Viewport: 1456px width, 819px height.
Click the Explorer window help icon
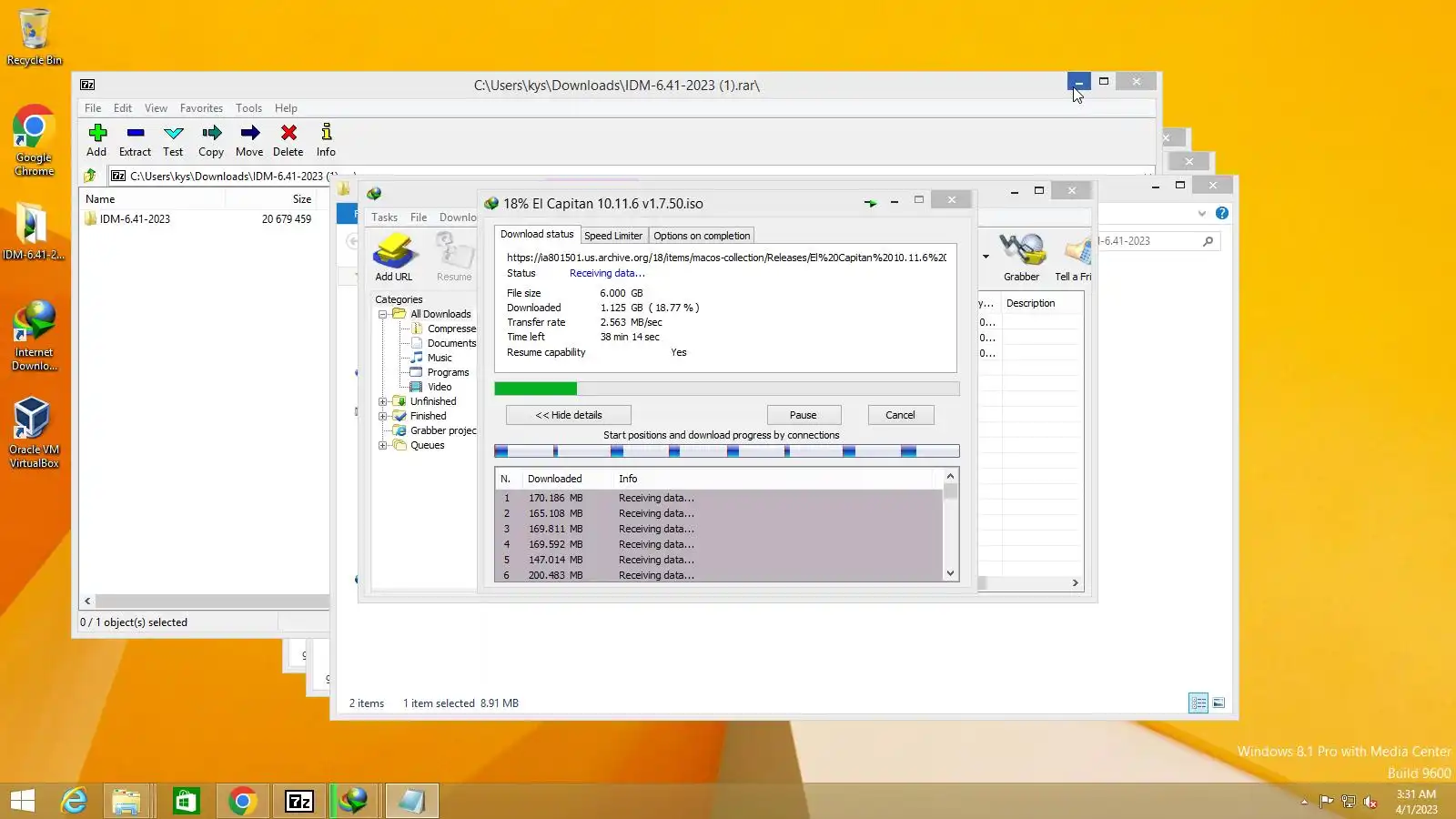1222,213
